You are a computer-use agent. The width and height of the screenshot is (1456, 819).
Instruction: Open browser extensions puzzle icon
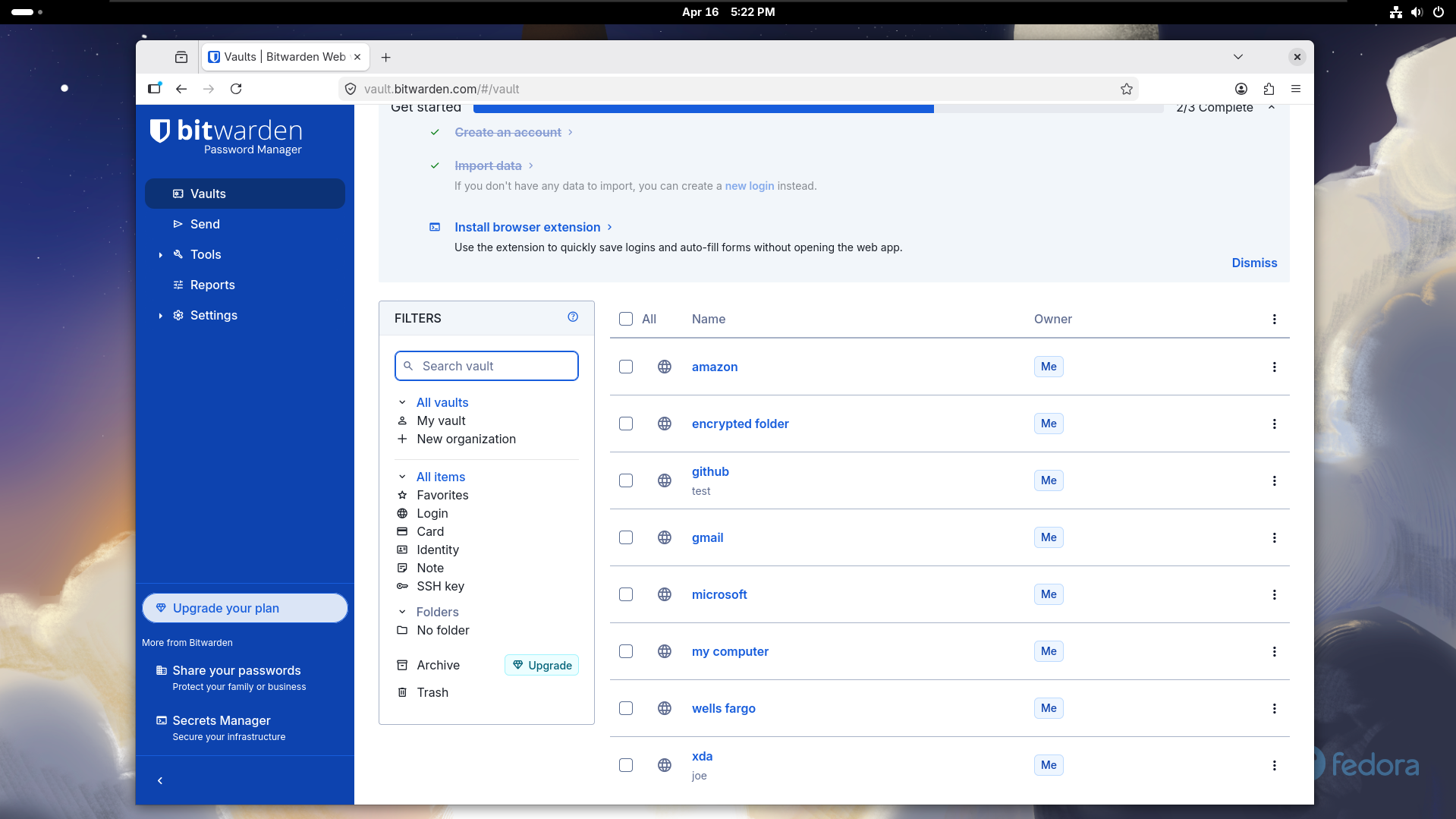pyautogui.click(x=1269, y=89)
